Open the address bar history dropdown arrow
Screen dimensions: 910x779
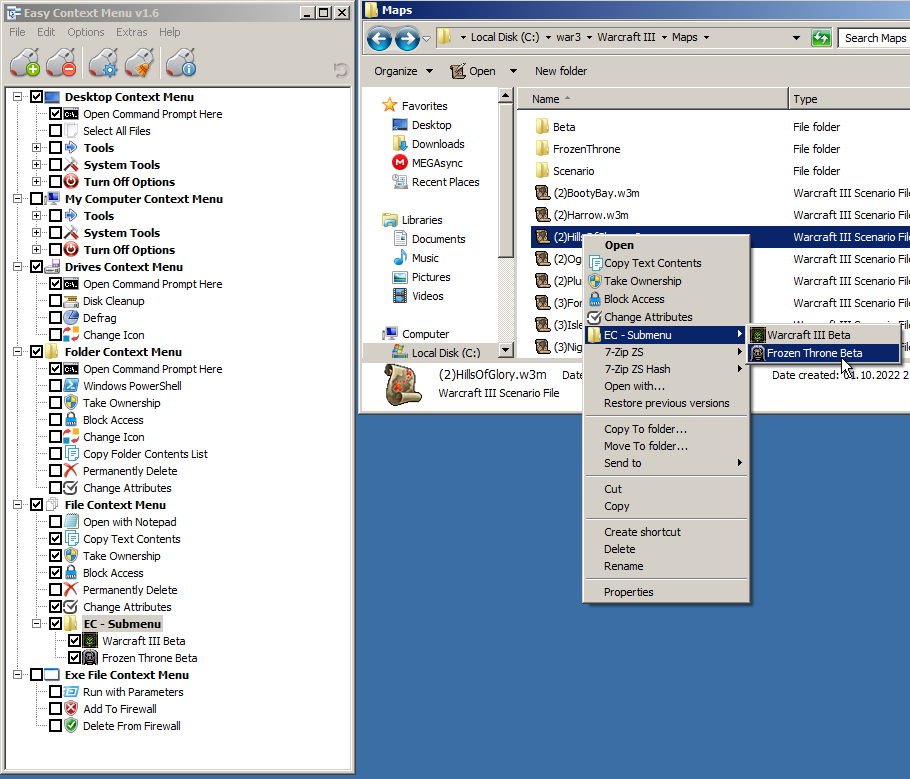(x=796, y=38)
